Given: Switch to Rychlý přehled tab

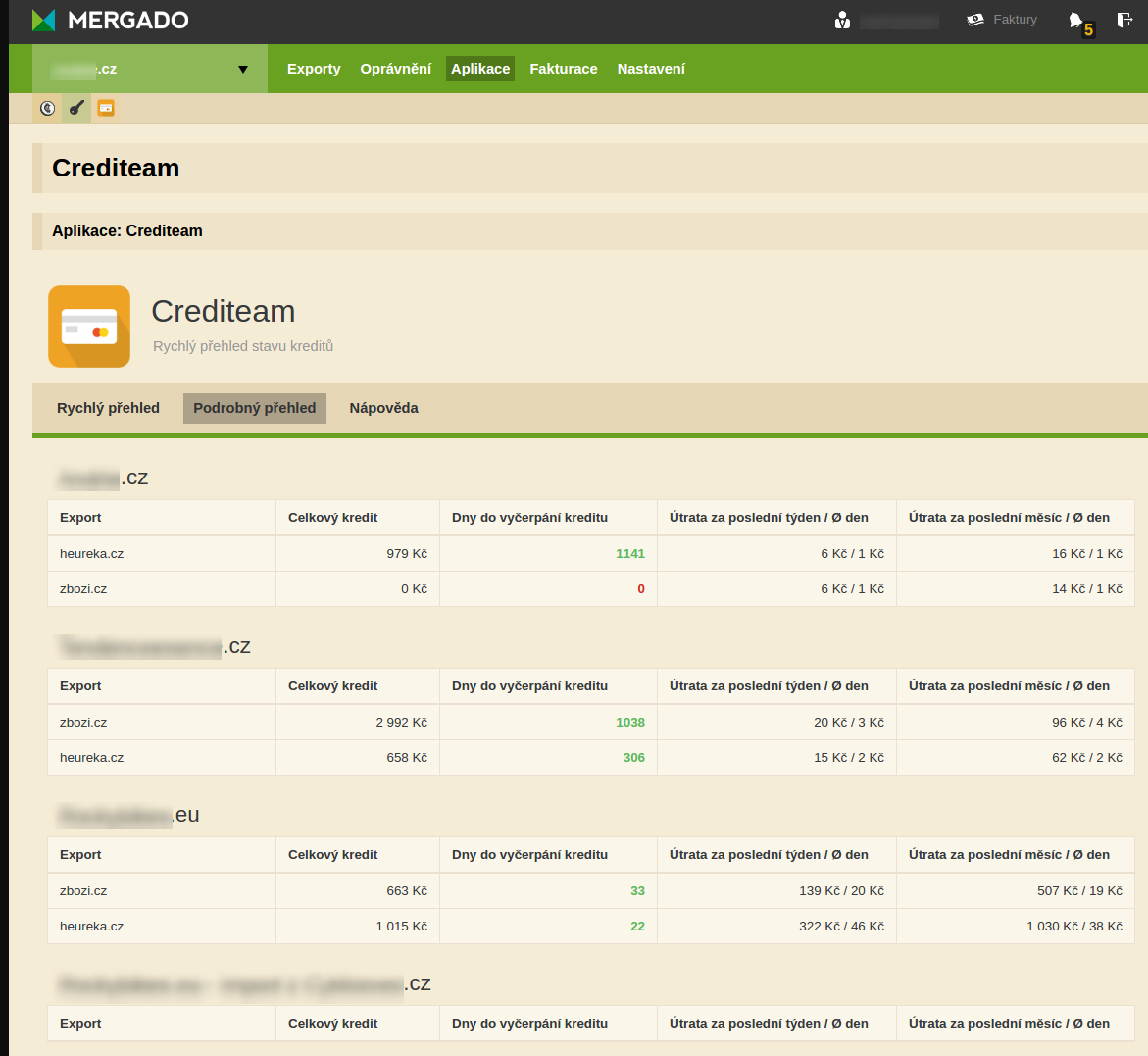Looking at the screenshot, I should [x=109, y=408].
